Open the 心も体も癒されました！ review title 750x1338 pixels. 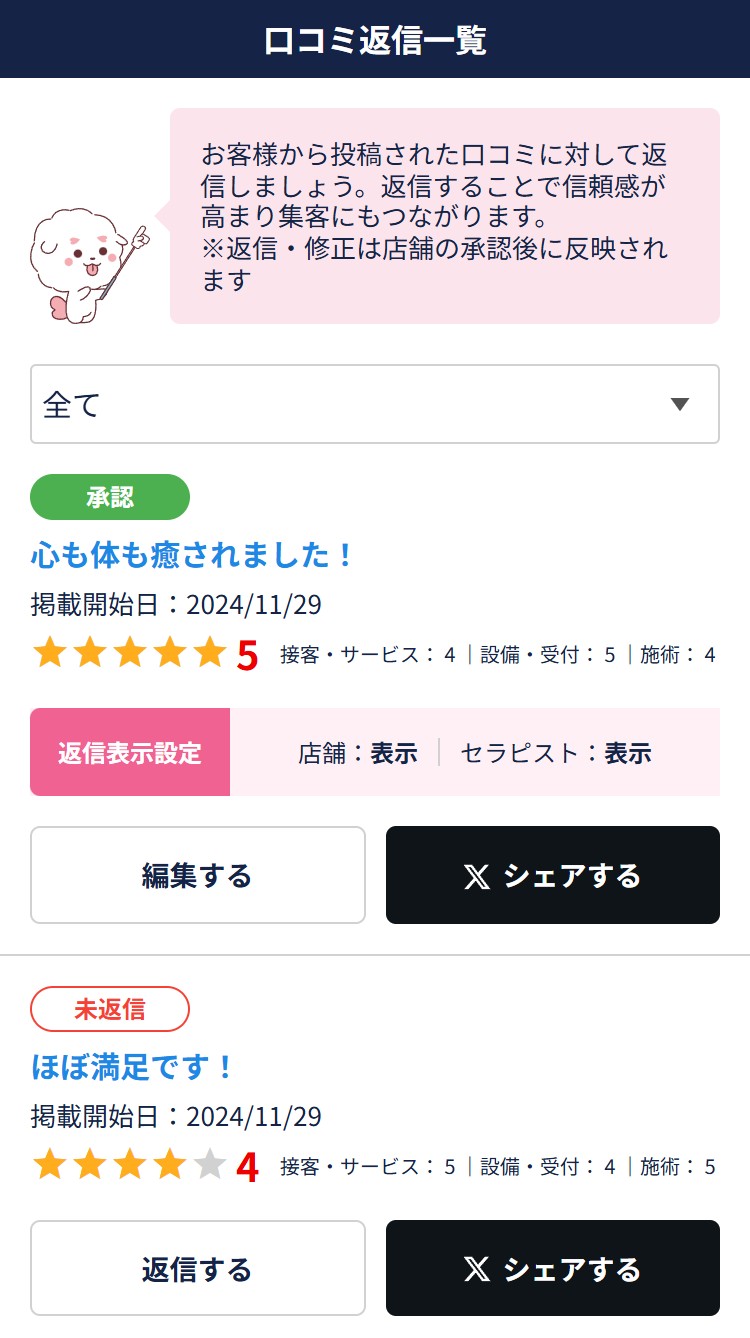tap(192, 554)
